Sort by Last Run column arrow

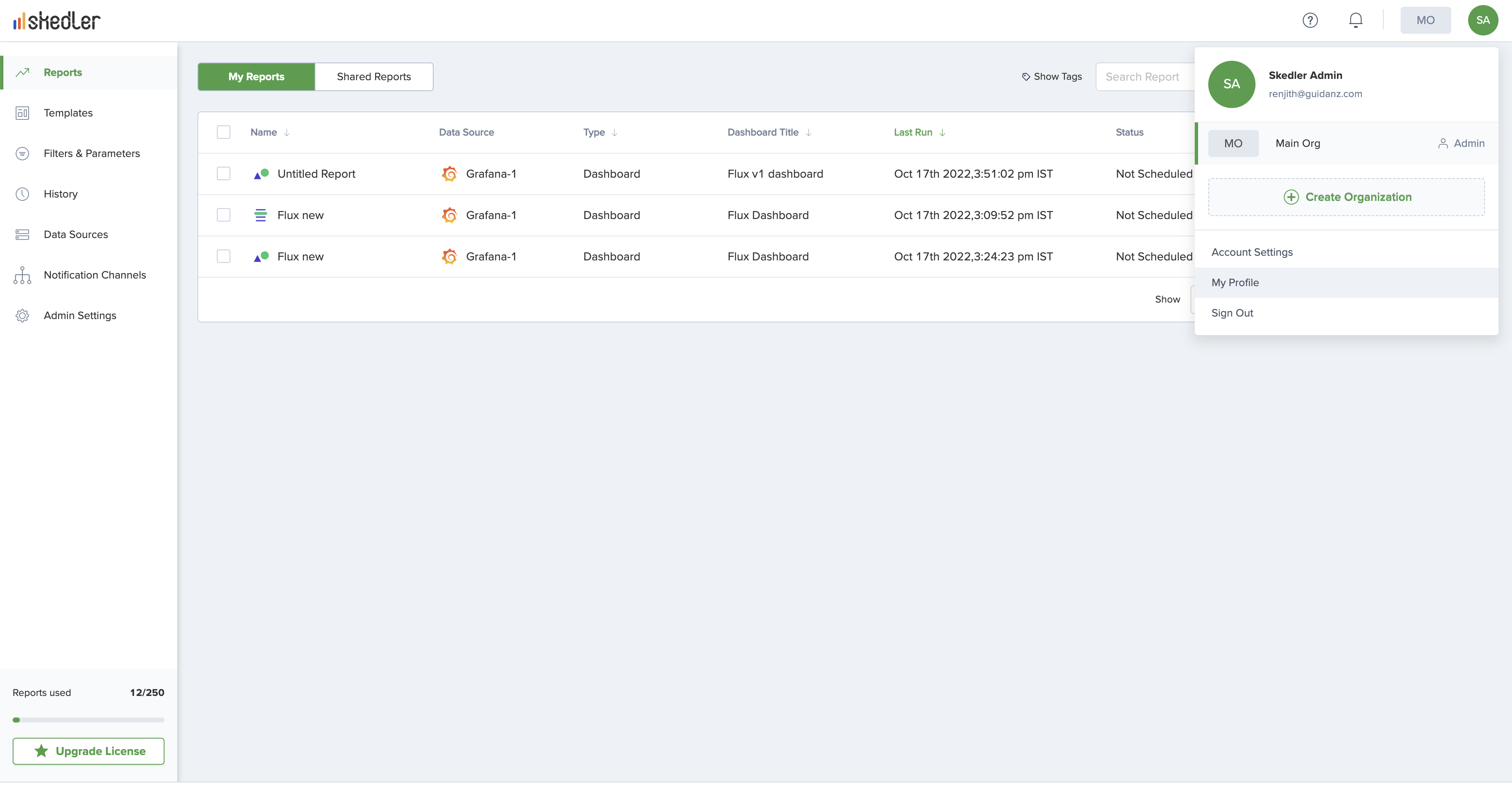coord(942,133)
